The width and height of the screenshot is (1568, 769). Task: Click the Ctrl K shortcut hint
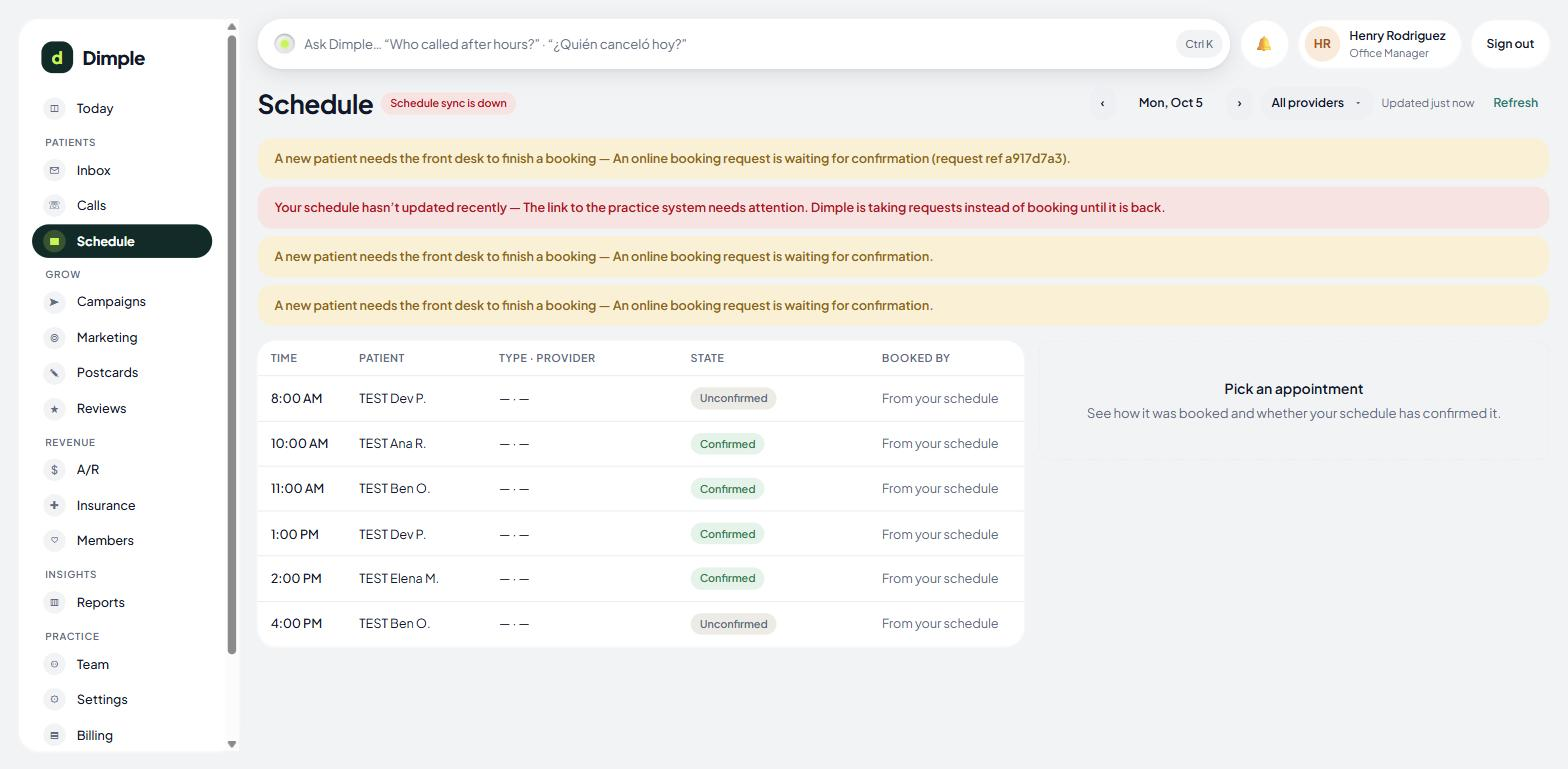pos(1199,44)
